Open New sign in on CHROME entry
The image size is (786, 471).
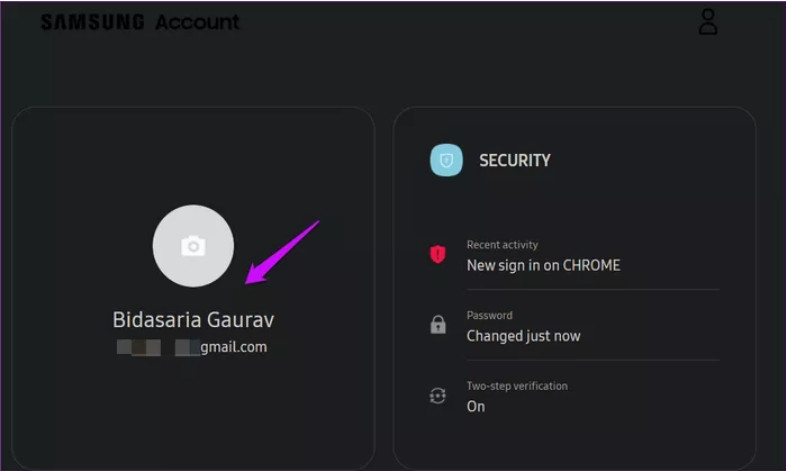(543, 265)
